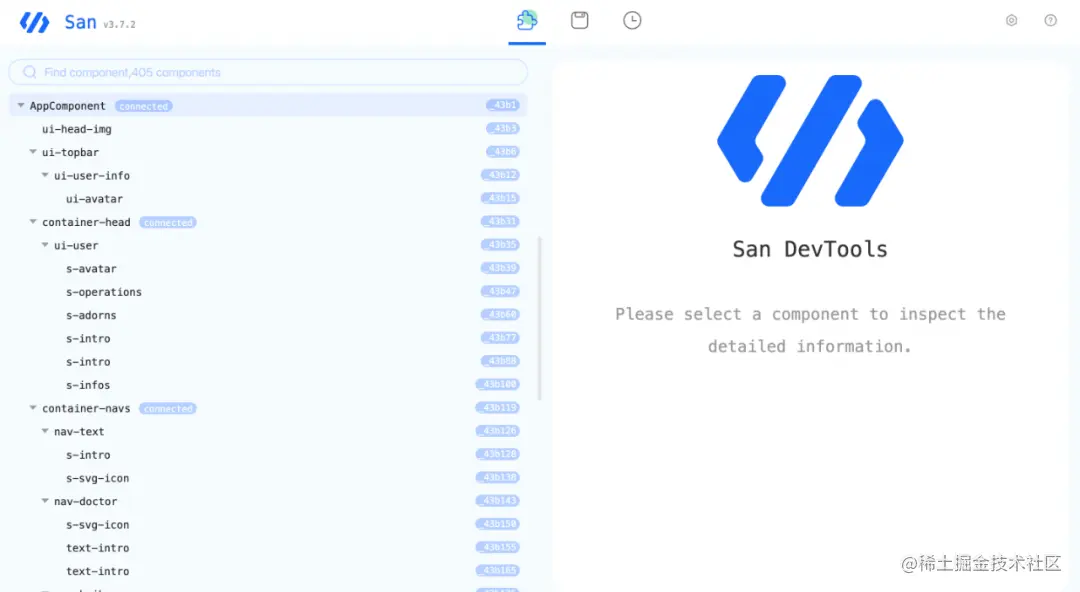Image resolution: width=1080 pixels, height=592 pixels.
Task: Collapse the ui-topbar node arrow
Action: tap(33, 152)
